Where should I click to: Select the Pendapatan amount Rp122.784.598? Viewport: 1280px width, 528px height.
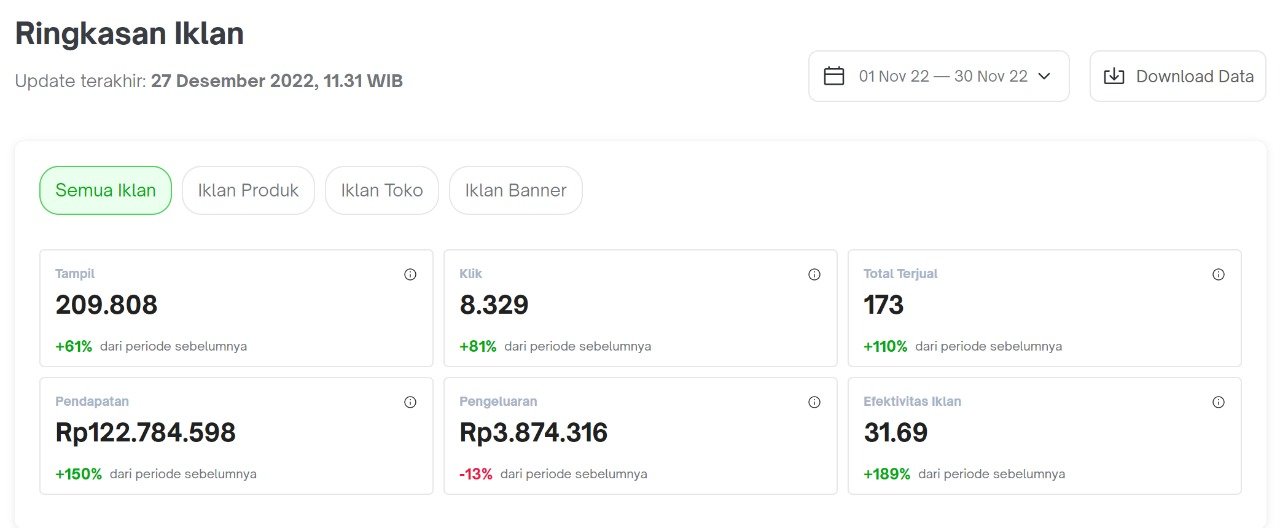(x=146, y=433)
